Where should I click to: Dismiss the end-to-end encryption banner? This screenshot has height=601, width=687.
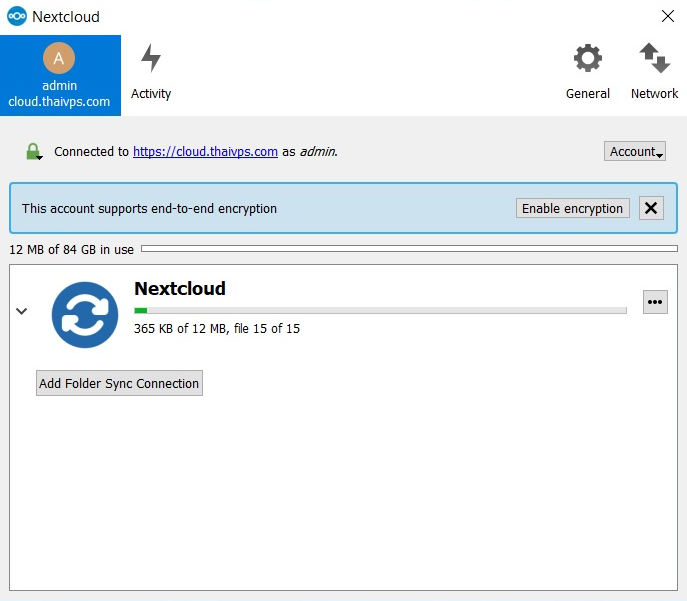pos(651,208)
